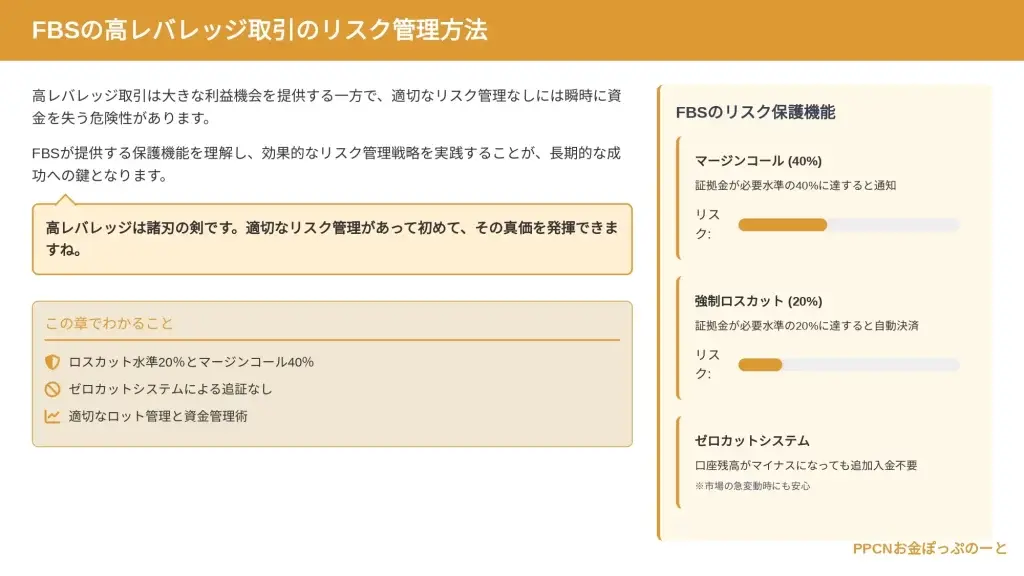Select the 強制ロスカット (20%) card title

point(758,301)
